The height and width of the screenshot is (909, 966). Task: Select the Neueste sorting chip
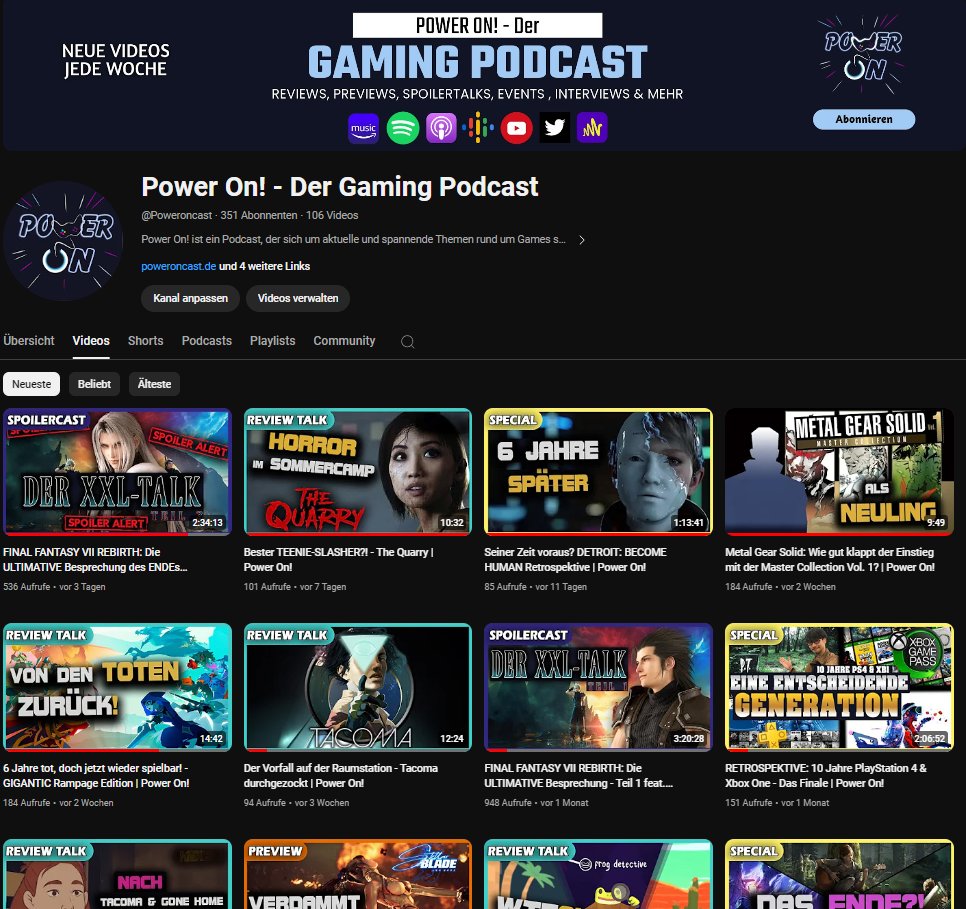pyautogui.click(x=31, y=383)
